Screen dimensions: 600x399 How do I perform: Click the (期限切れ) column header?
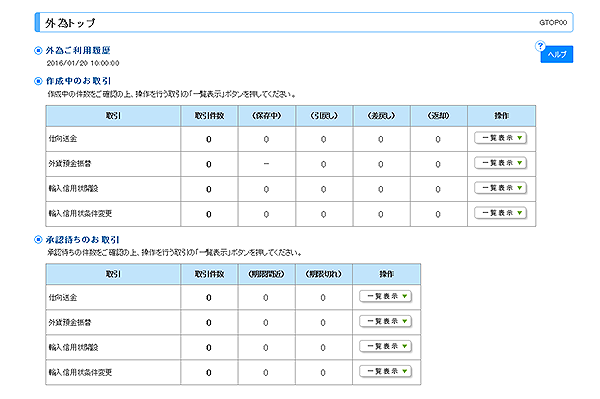324,274
